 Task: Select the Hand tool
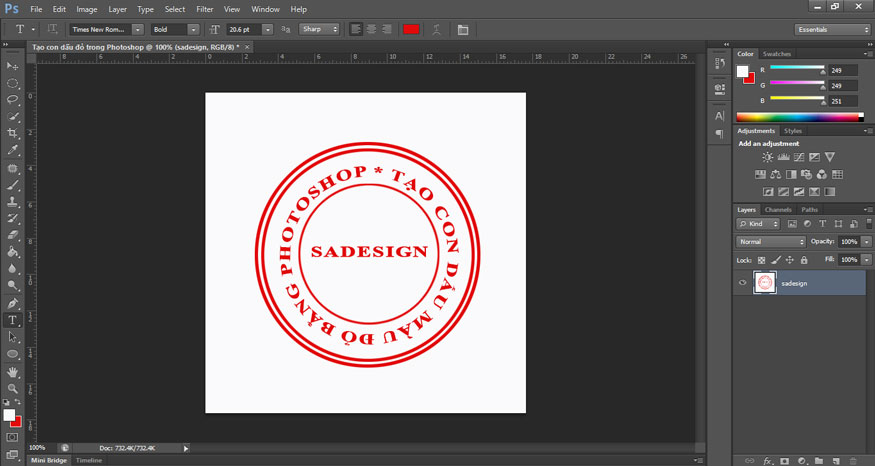tap(12, 372)
